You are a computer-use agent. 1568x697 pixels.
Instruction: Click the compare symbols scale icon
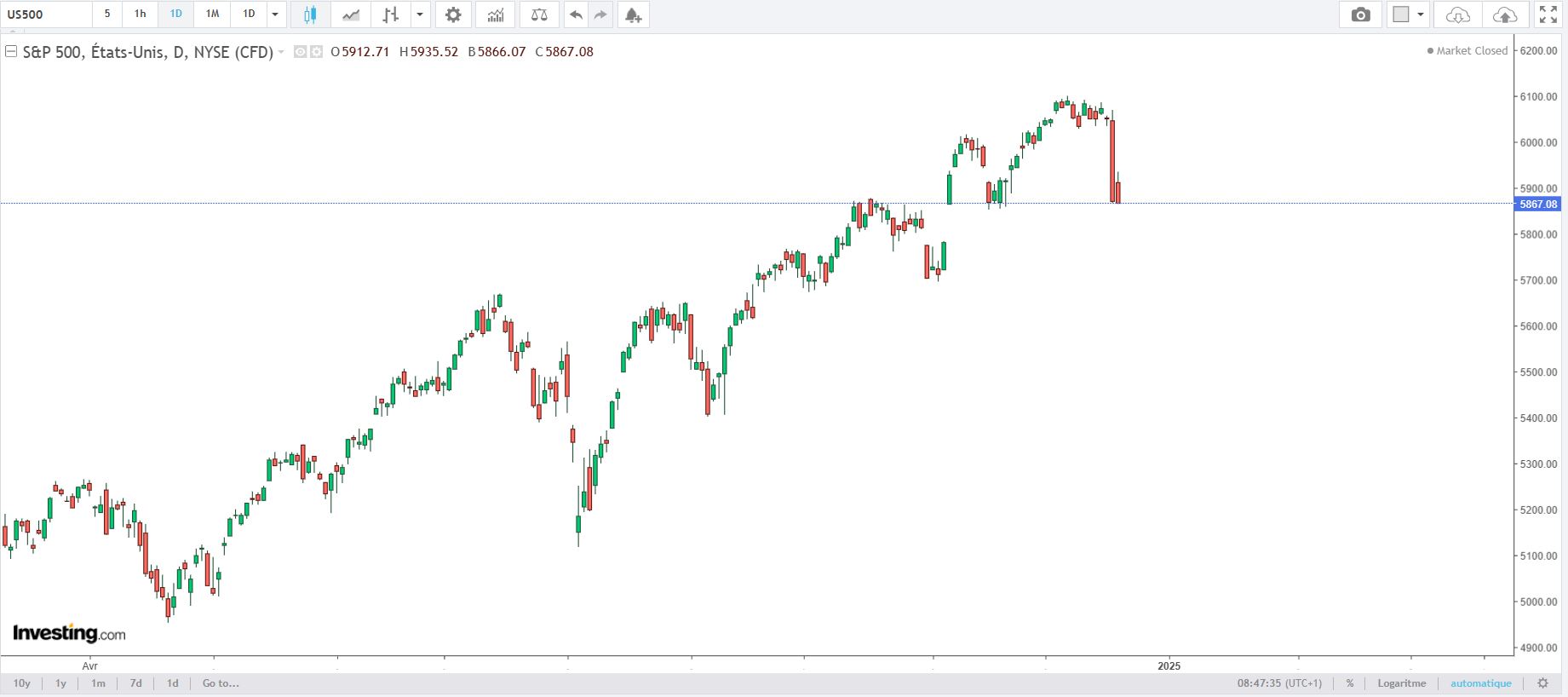point(539,14)
